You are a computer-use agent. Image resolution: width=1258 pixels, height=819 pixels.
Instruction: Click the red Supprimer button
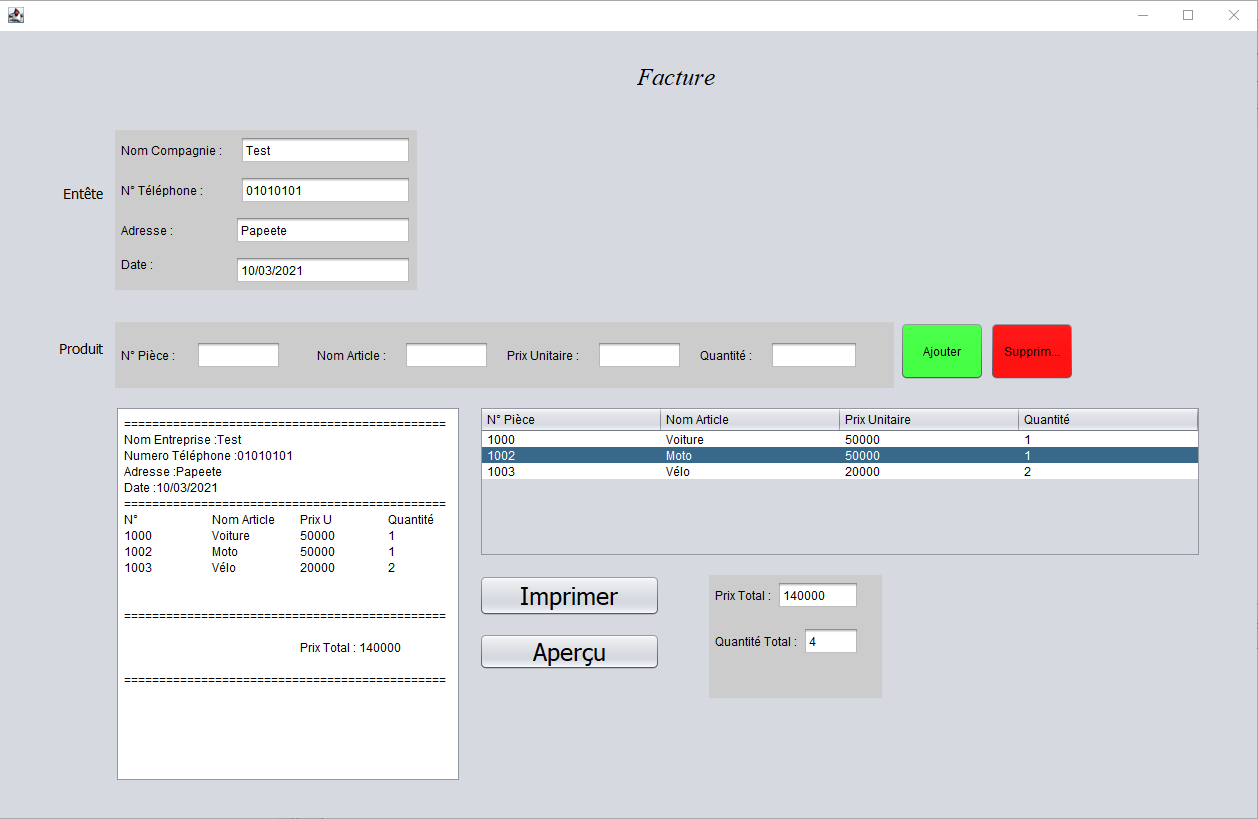coord(1031,351)
